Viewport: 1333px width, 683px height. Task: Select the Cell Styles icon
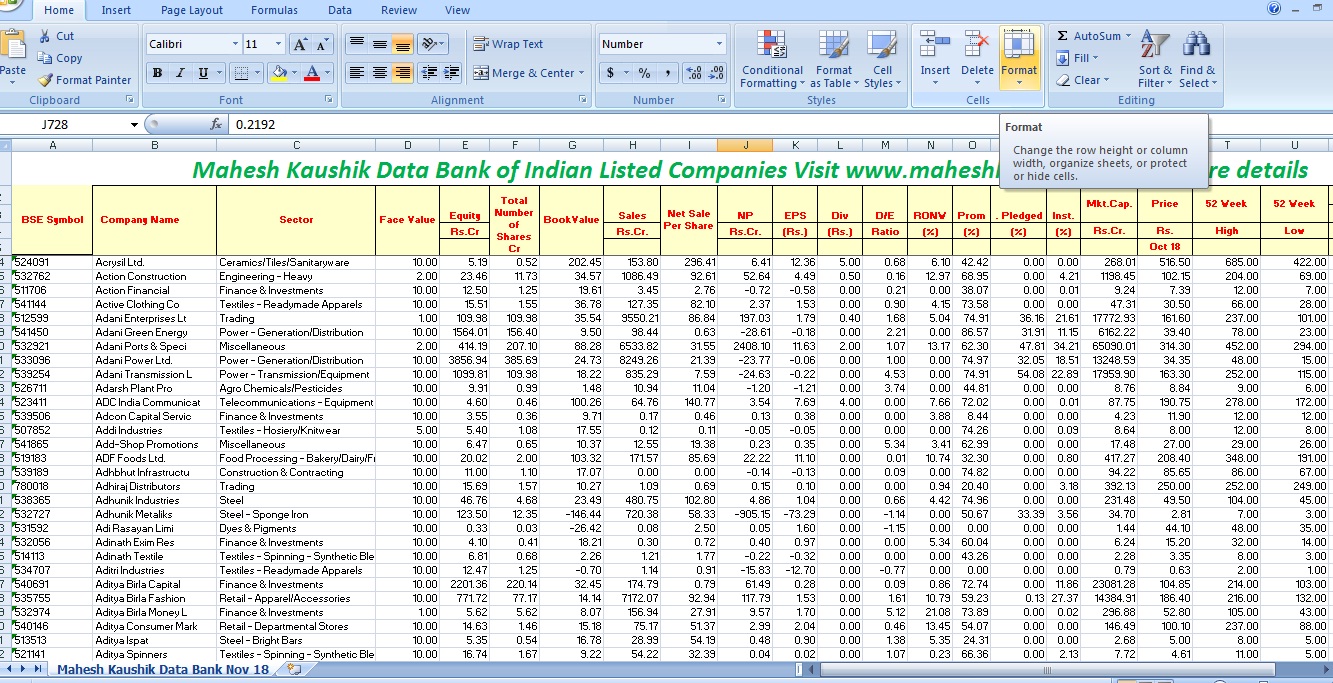pos(884,58)
